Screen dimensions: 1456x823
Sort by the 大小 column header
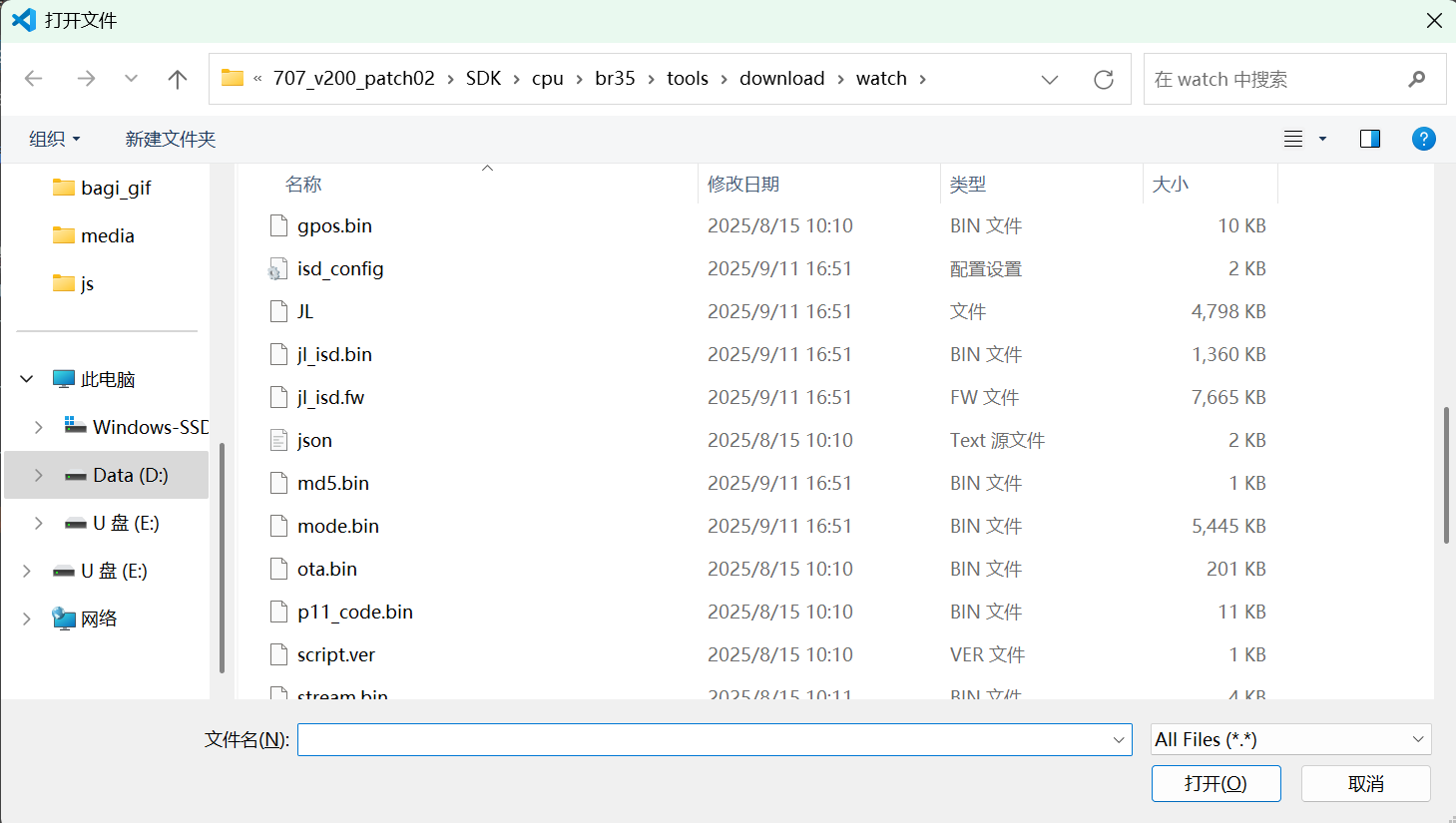[1211, 185]
